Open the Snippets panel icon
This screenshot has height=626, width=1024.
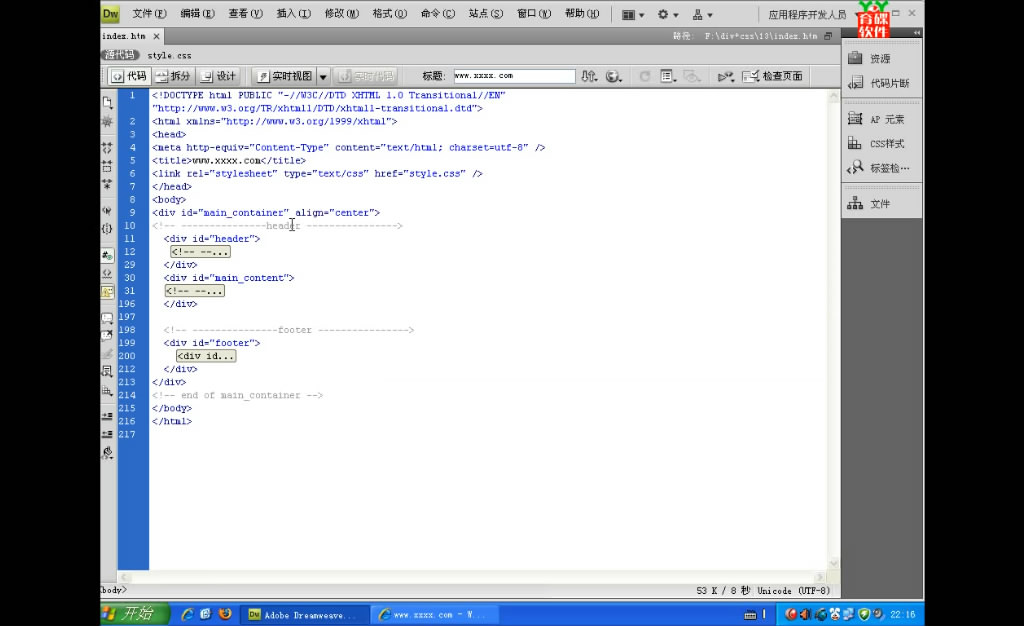click(x=855, y=83)
